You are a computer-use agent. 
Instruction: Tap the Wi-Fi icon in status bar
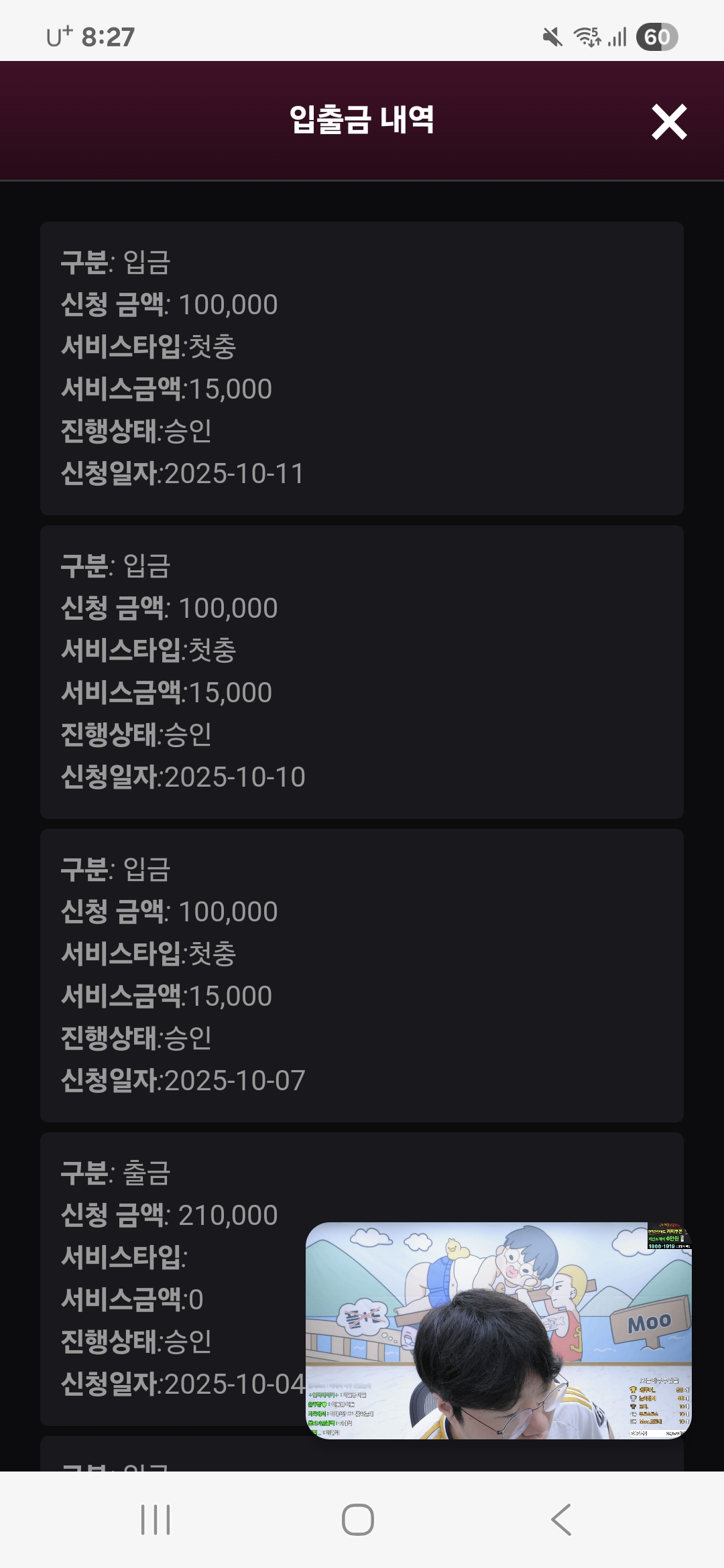click(587, 38)
